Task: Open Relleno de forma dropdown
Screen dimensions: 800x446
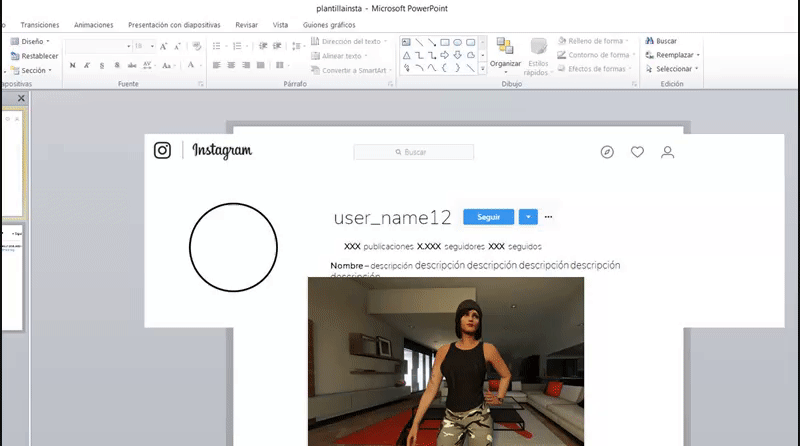Action: pos(593,41)
